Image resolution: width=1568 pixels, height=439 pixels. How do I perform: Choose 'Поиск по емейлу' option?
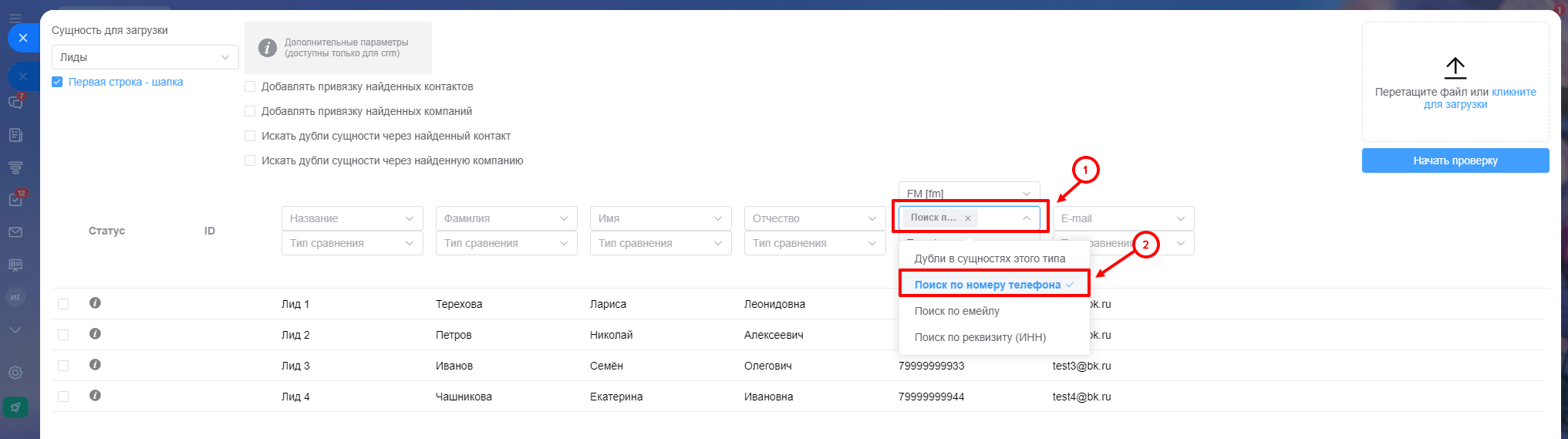pos(956,311)
